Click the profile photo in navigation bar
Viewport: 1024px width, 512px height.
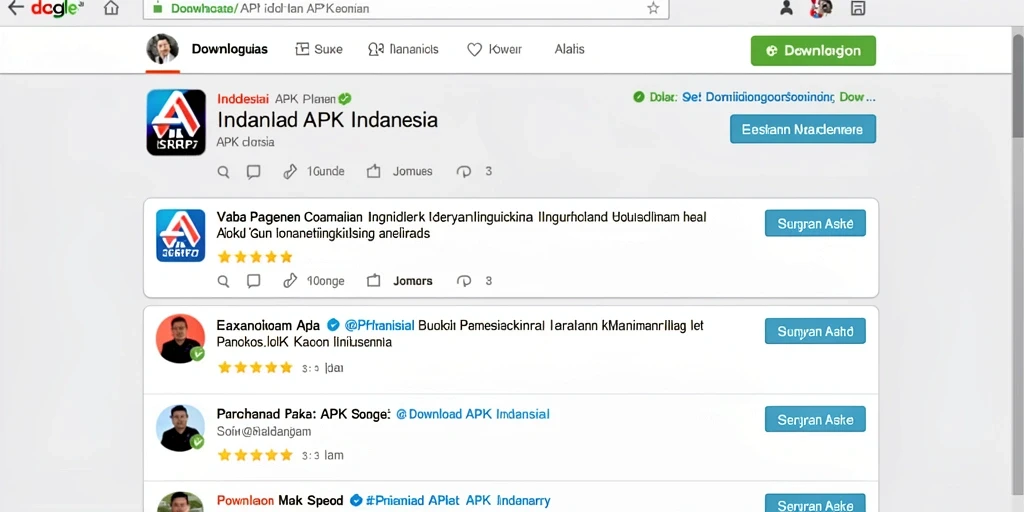pyautogui.click(x=162, y=48)
